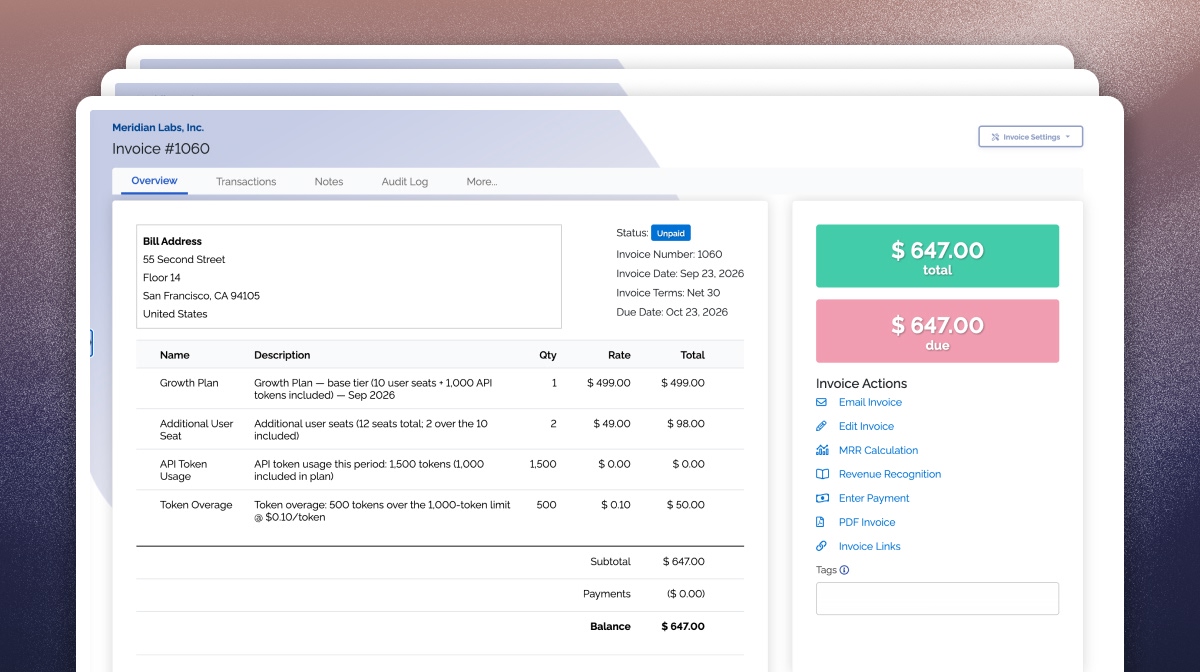Click the book icon beside Revenue Recognition

coord(821,474)
